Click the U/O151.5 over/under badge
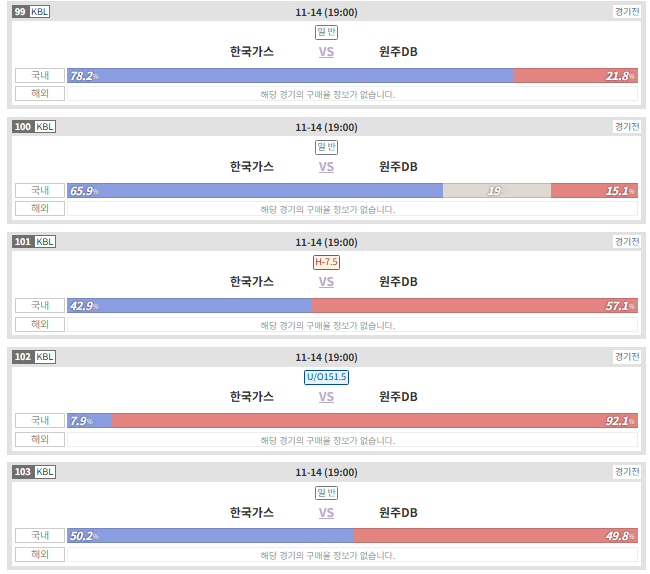 [x=326, y=377]
